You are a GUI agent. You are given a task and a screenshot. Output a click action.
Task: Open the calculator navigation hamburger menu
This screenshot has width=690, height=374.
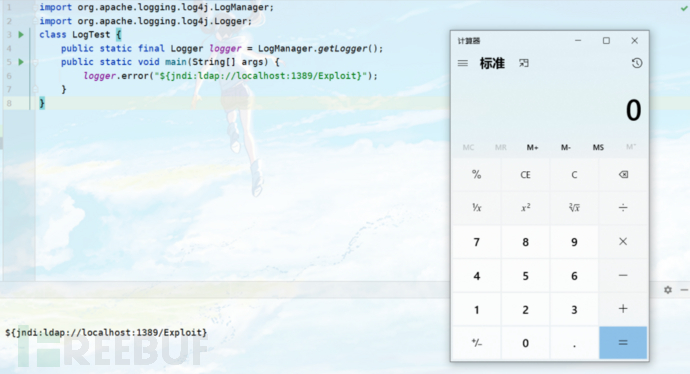click(462, 63)
